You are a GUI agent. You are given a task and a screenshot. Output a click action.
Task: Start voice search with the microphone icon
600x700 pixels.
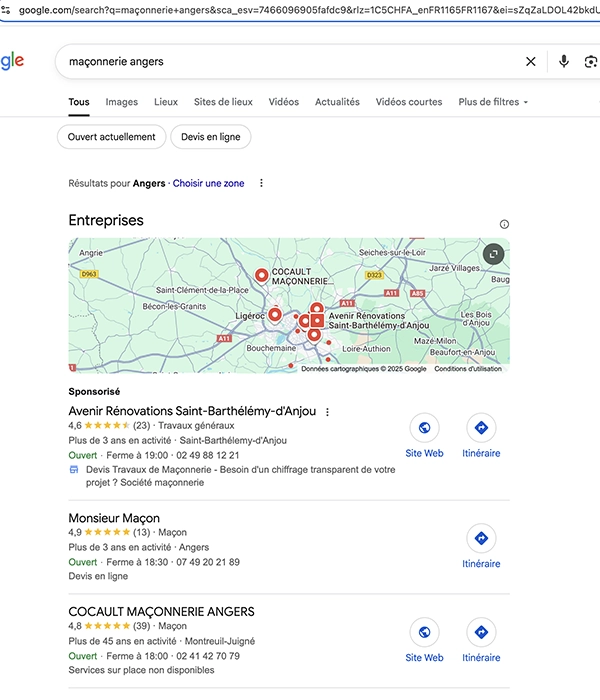click(x=564, y=62)
